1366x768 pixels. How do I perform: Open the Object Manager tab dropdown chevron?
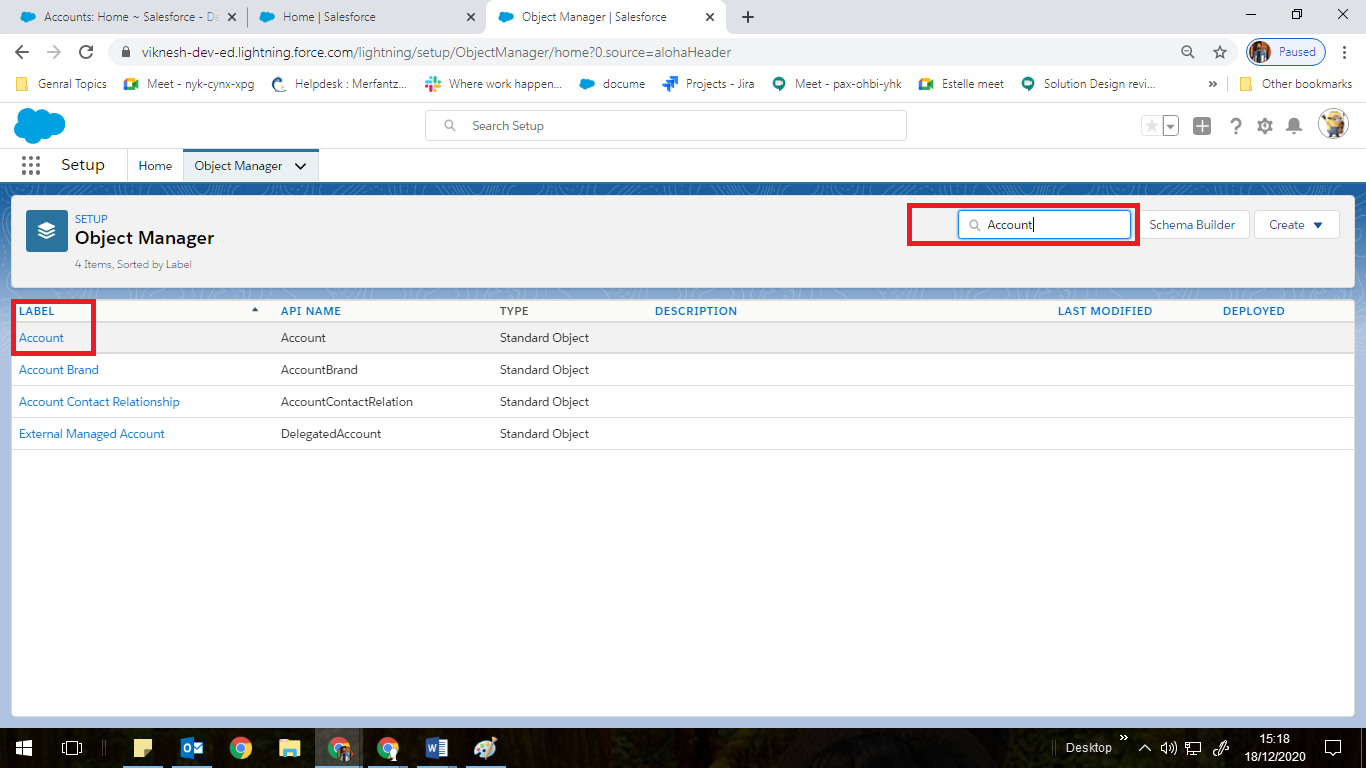[301, 165]
